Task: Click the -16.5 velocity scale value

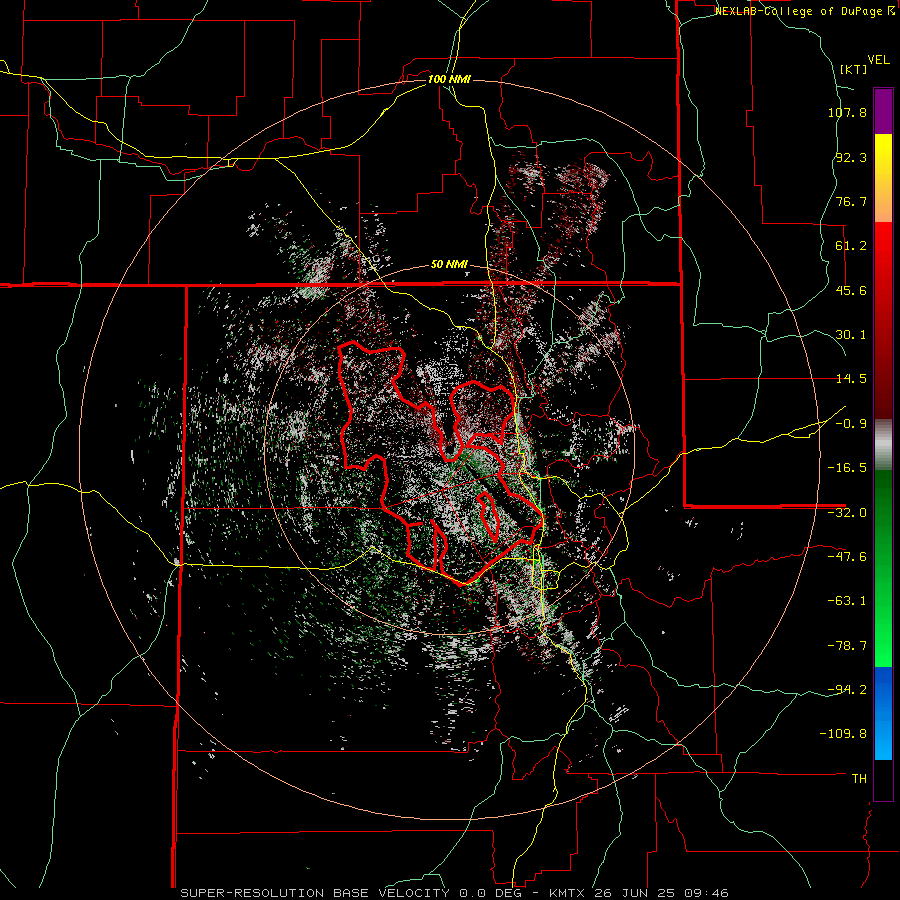Action: tap(847, 468)
